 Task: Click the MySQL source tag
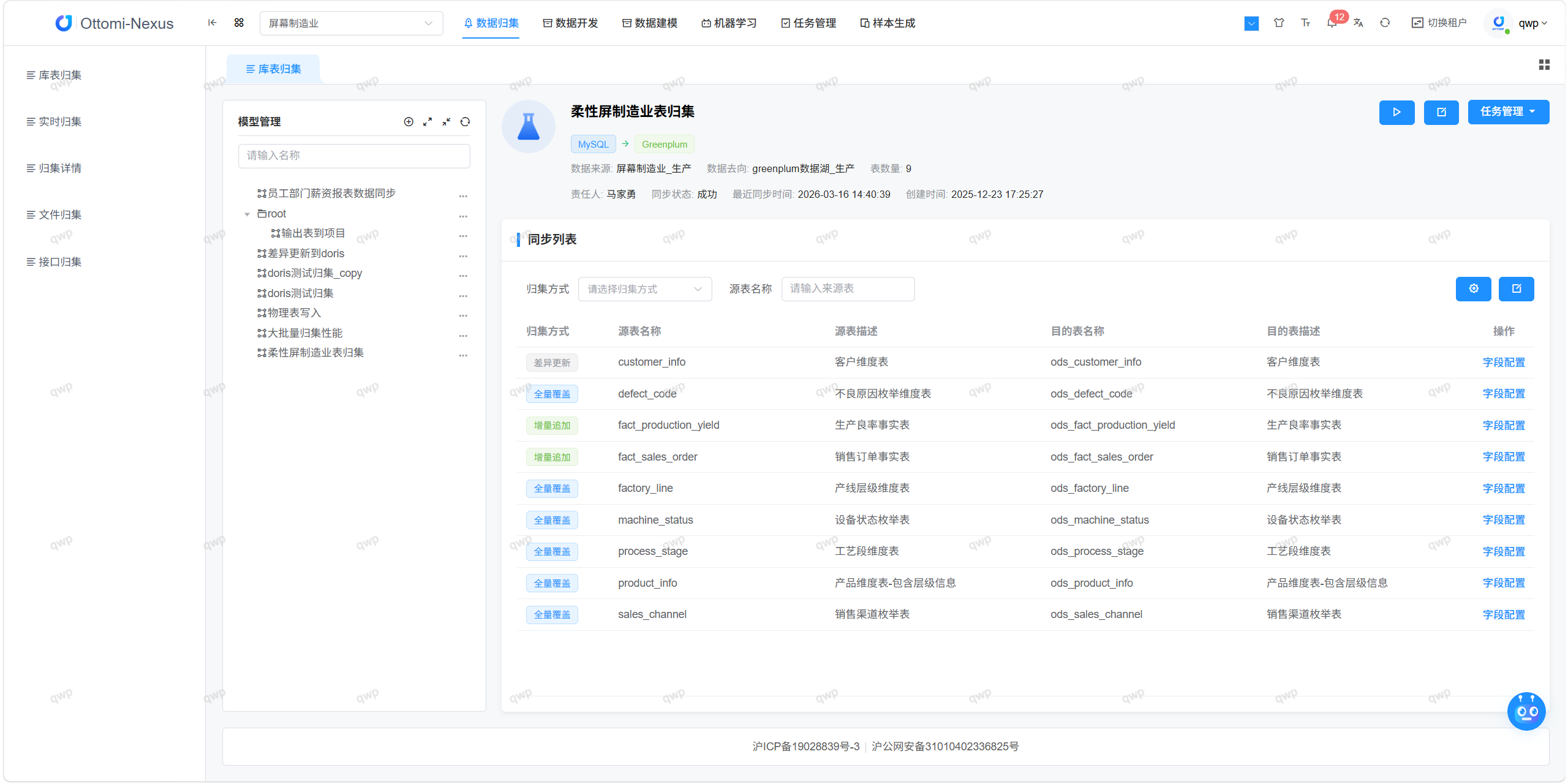click(593, 144)
